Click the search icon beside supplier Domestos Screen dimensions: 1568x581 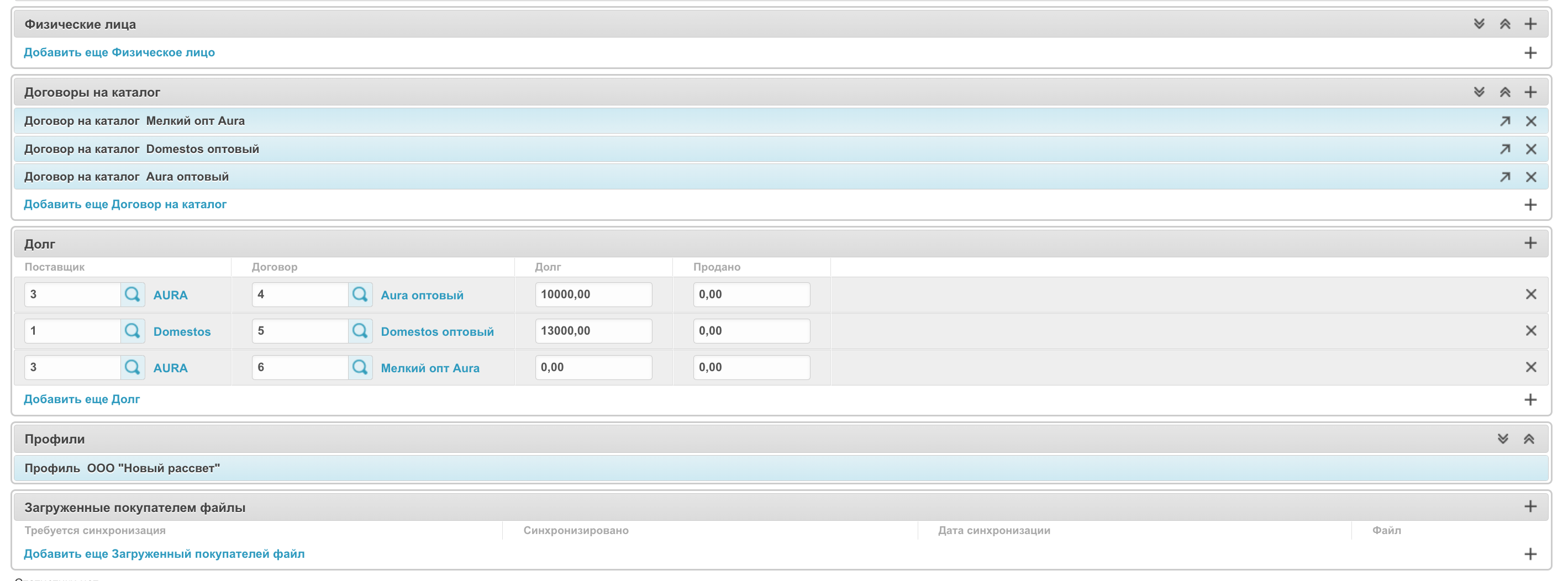point(132,331)
